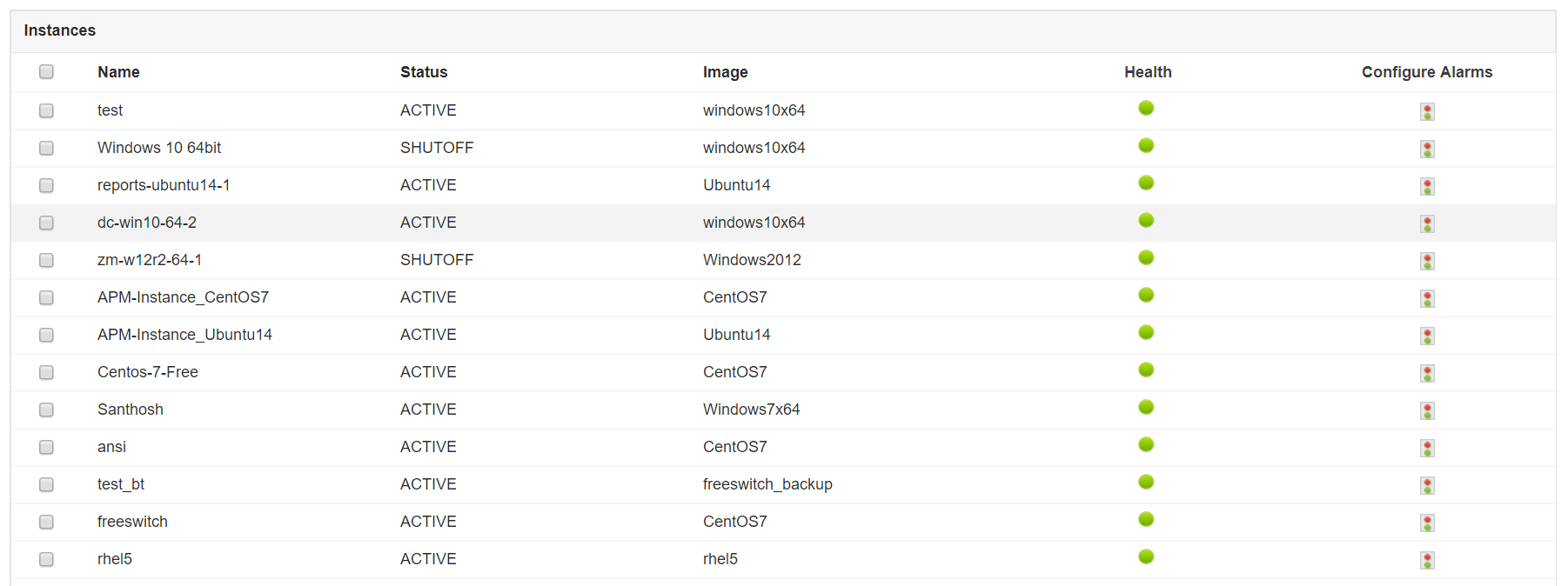Click the freeswitch instance name
Image resolution: width=1568 pixels, height=586 pixels.
tap(132, 522)
